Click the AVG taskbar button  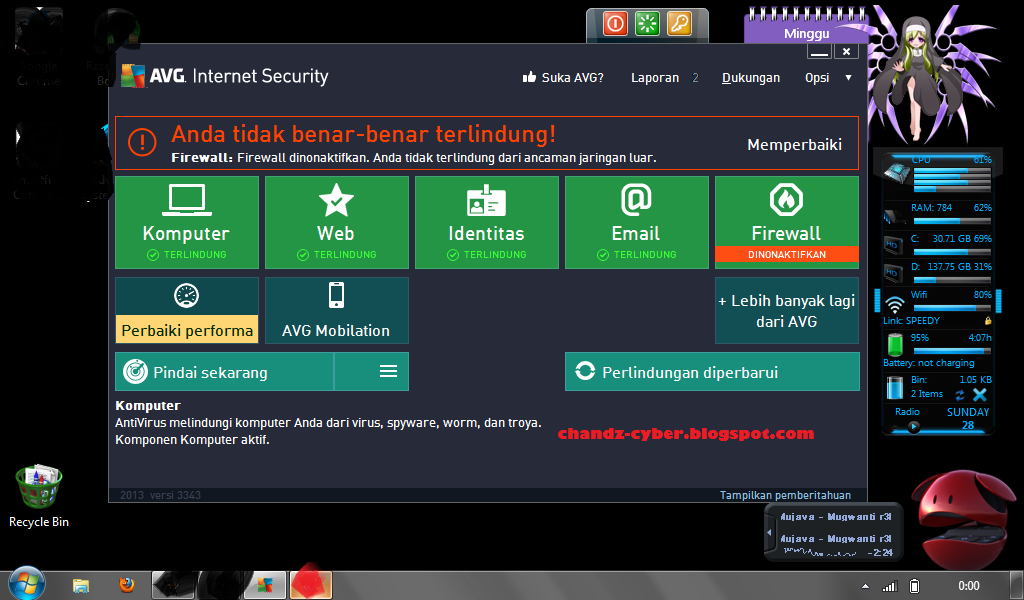[264, 585]
